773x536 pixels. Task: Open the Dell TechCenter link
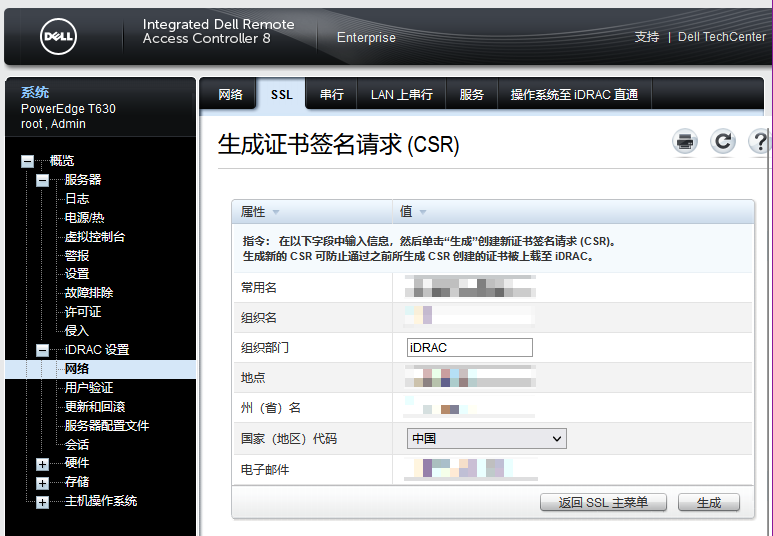[721, 37]
